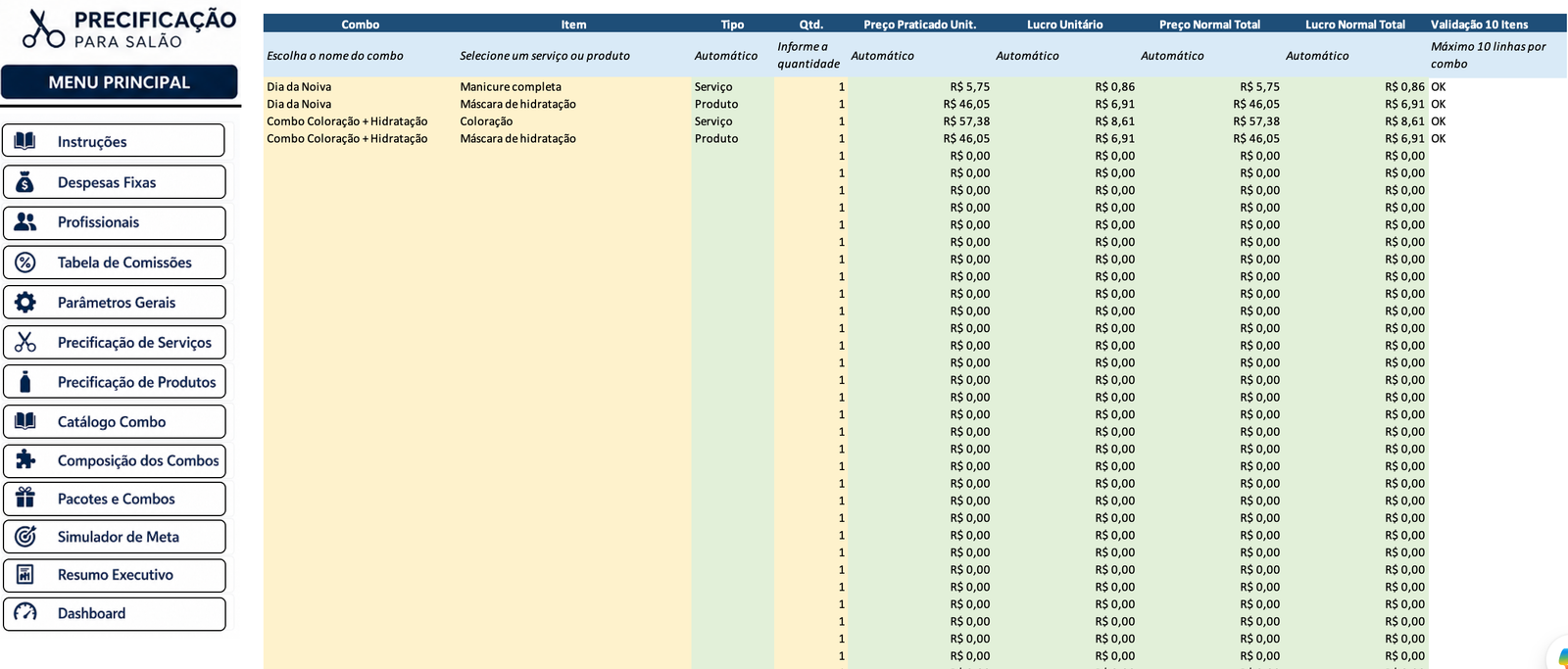Click the 'Escolha o nome do combo' hint
This screenshot has width=1568, height=669.
coord(335,56)
